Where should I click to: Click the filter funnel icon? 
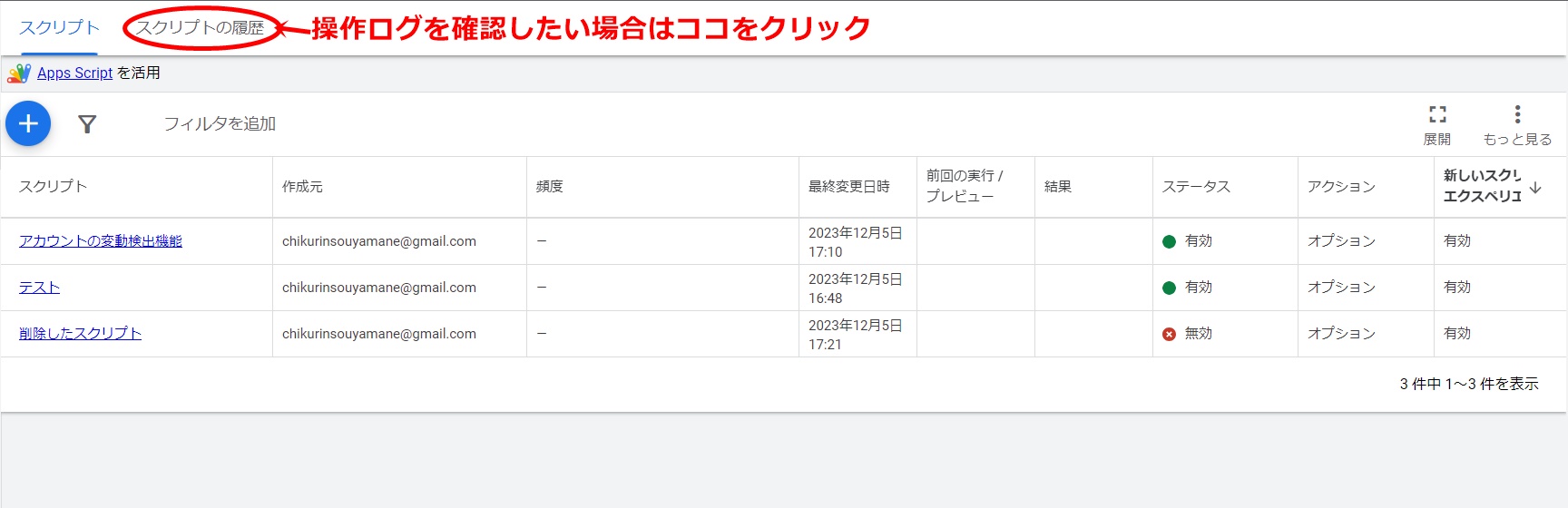click(x=87, y=124)
